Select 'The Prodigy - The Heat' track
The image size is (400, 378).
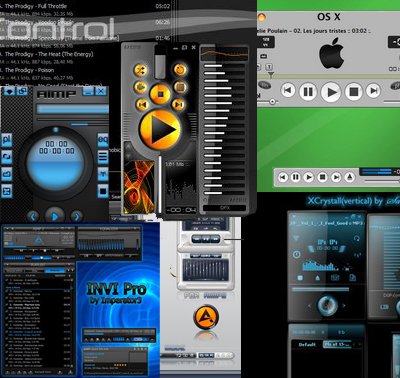point(49,54)
